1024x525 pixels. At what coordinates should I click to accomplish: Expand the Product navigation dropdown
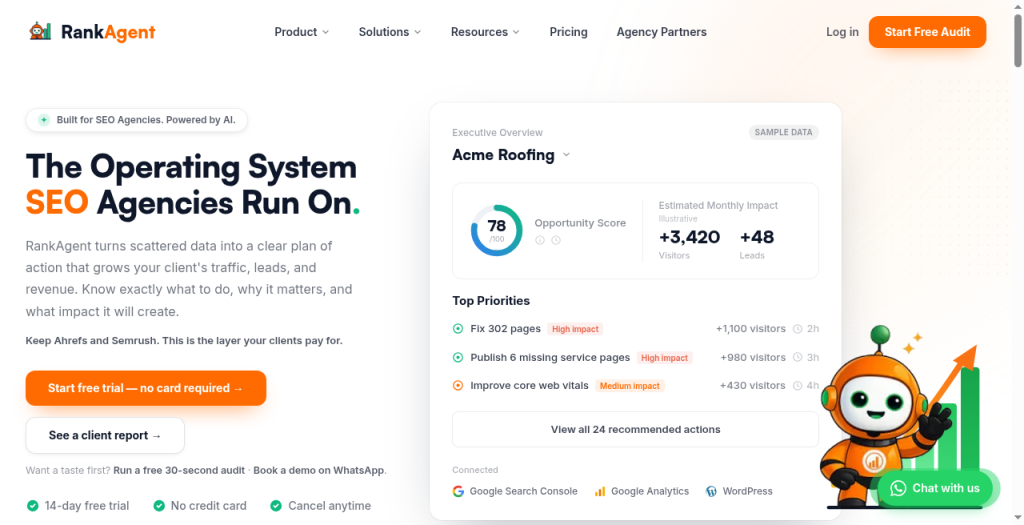(302, 32)
